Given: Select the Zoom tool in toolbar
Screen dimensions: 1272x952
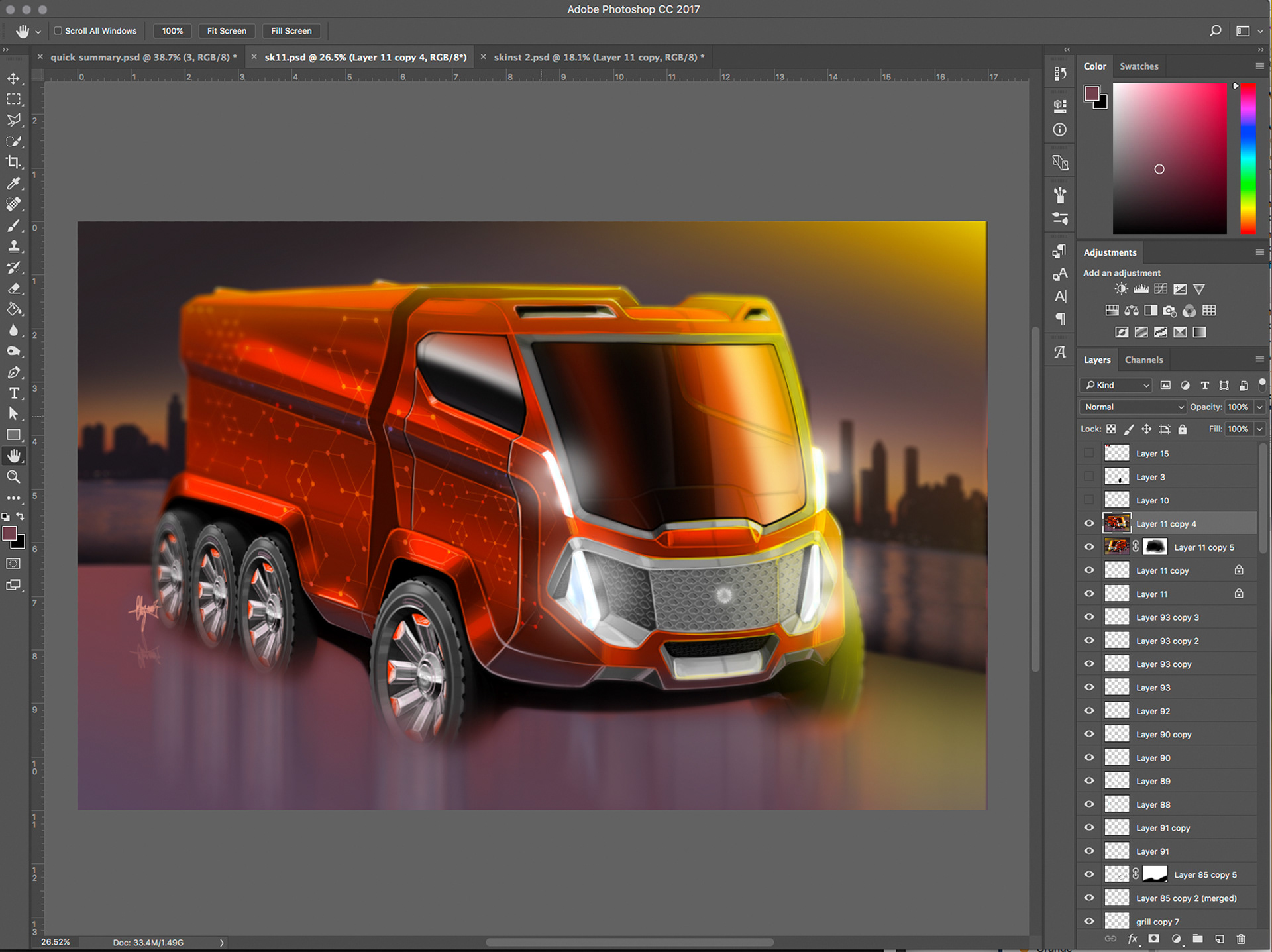Looking at the screenshot, I should (13, 477).
